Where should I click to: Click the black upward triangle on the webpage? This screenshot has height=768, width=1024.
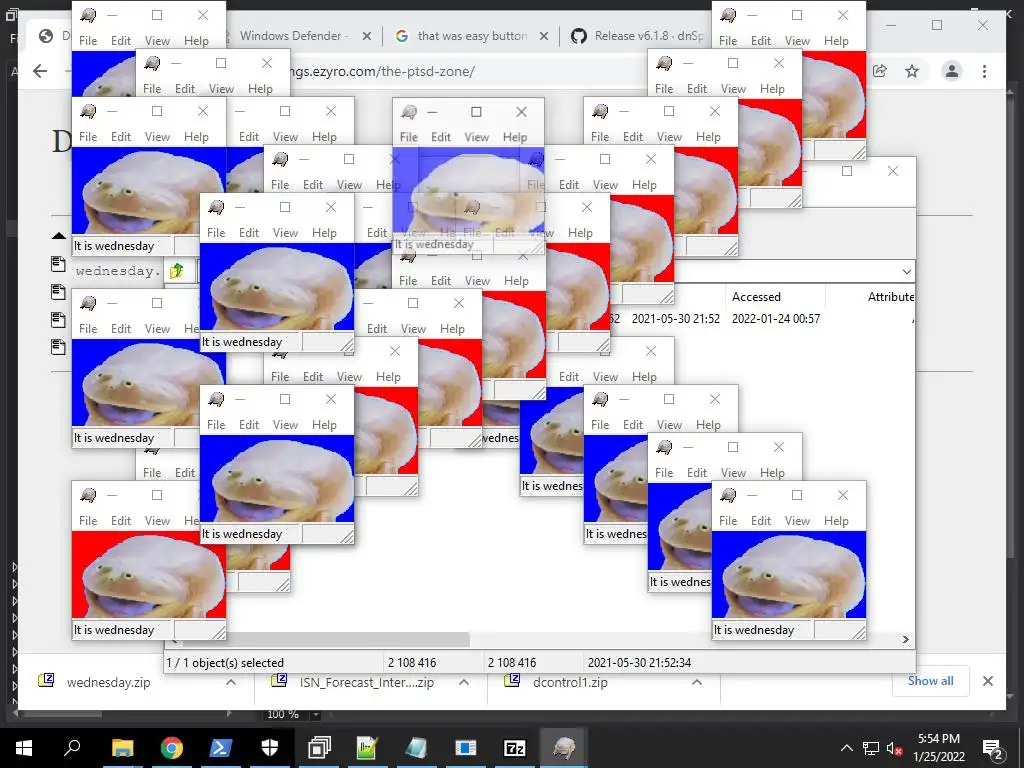(59, 236)
